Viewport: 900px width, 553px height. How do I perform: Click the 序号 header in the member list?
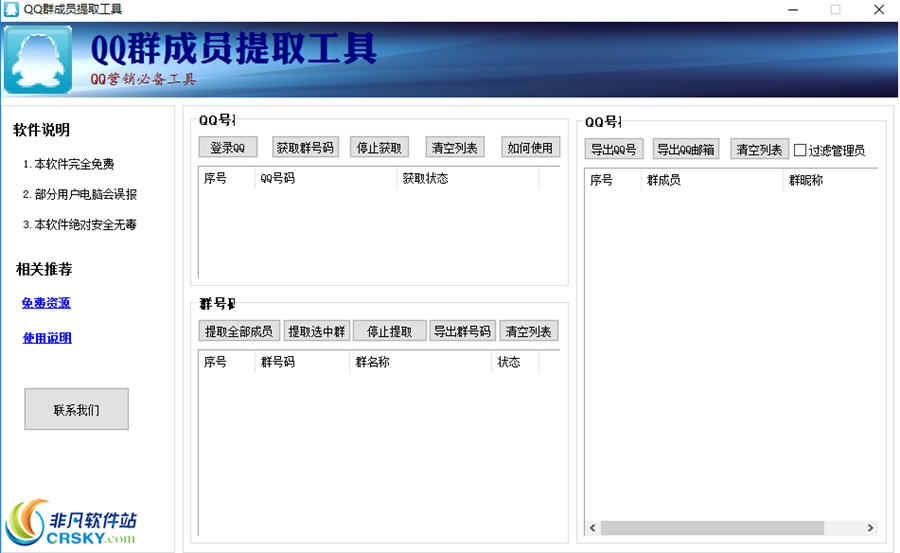click(613, 180)
